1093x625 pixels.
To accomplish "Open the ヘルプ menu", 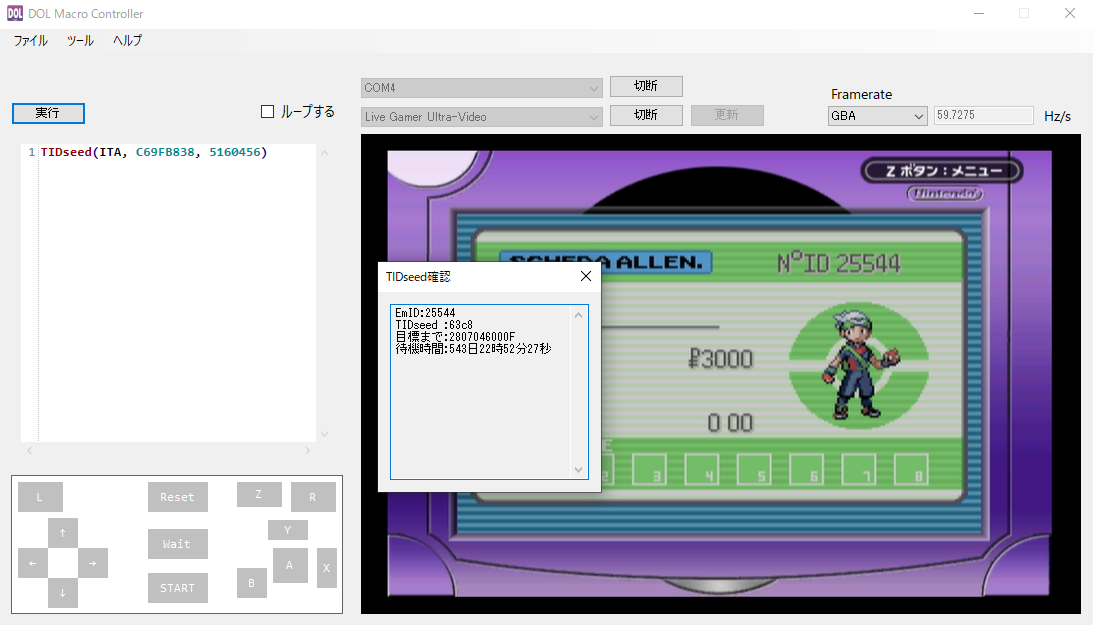I will (x=128, y=40).
